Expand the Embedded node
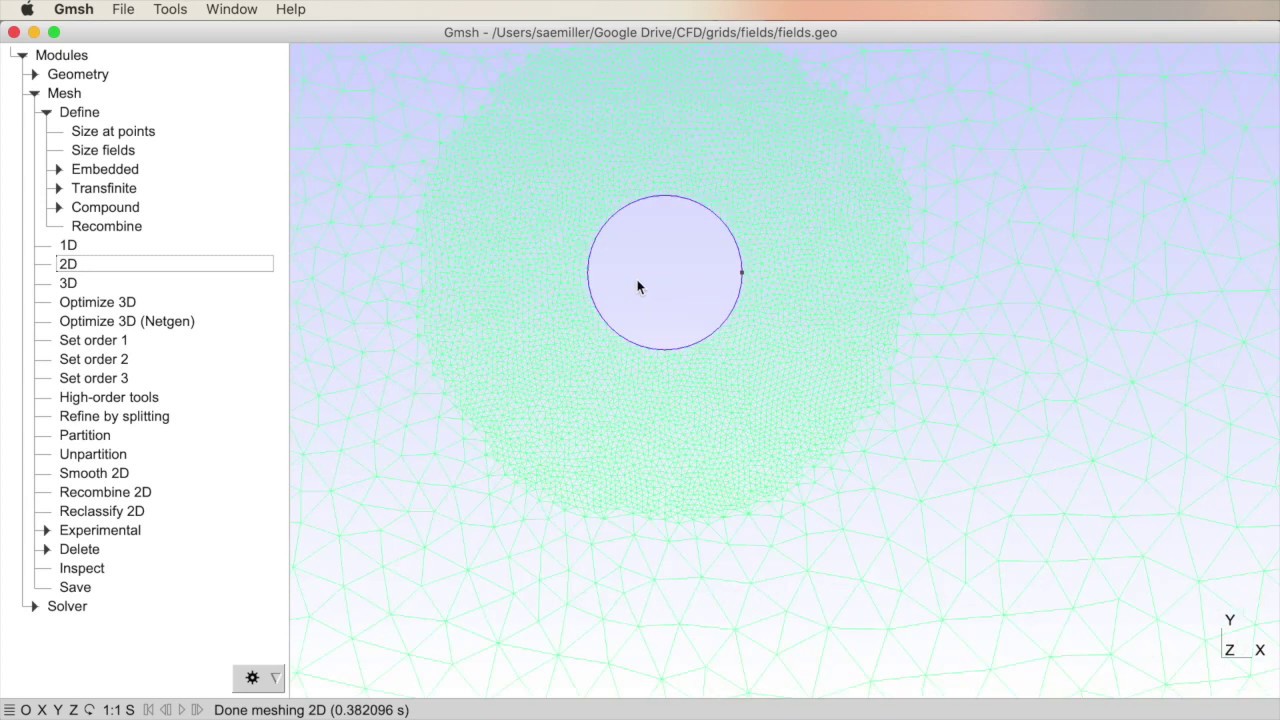1280x720 pixels. [x=58, y=169]
